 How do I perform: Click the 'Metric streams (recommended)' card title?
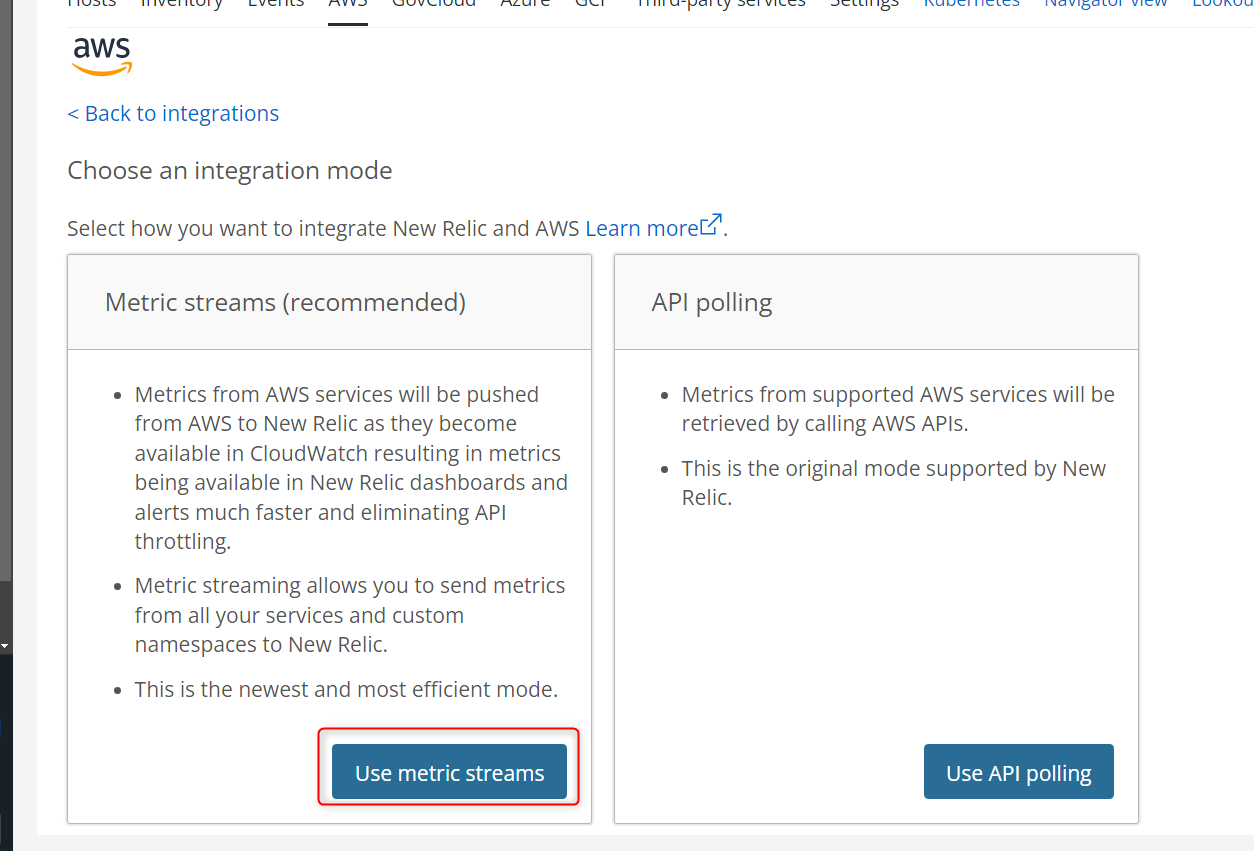[x=285, y=302]
